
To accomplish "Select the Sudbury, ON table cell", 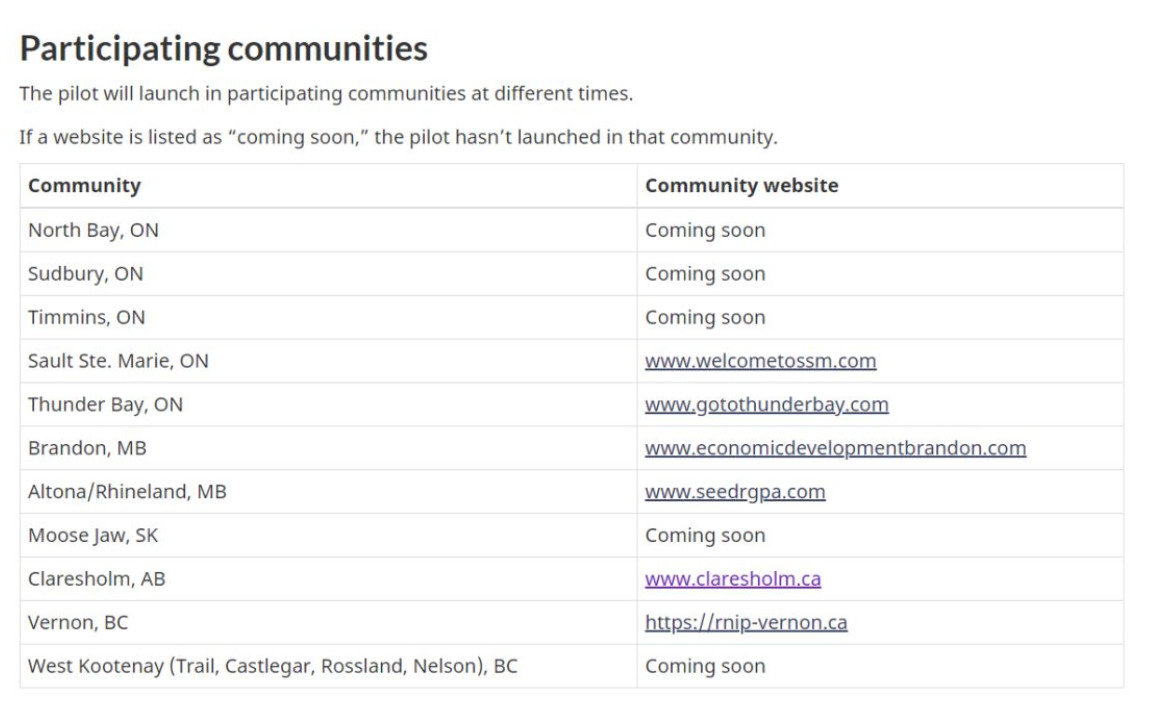I will (85, 274).
